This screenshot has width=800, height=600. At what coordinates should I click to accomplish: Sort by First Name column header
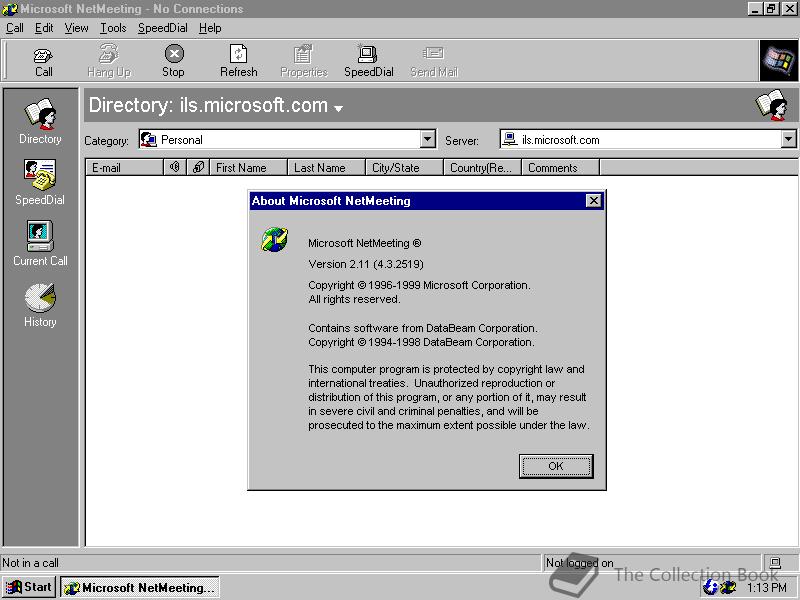(x=248, y=167)
